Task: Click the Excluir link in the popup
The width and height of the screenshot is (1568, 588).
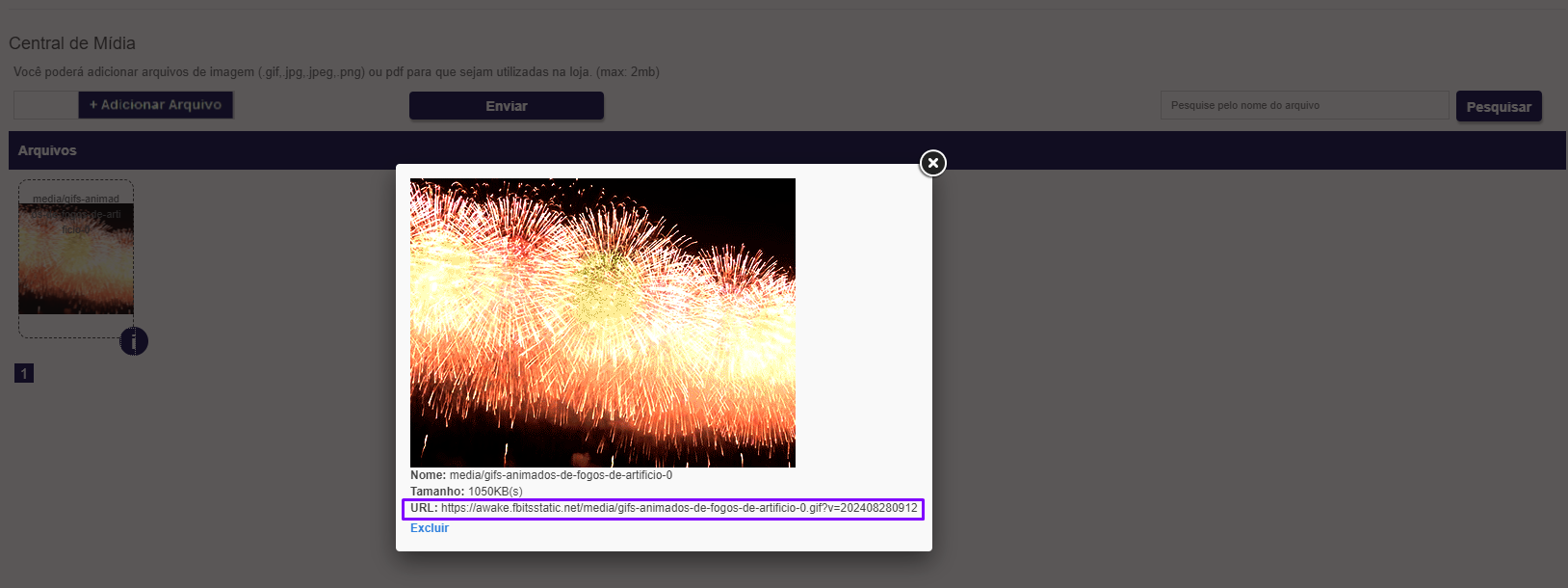Action: click(430, 528)
